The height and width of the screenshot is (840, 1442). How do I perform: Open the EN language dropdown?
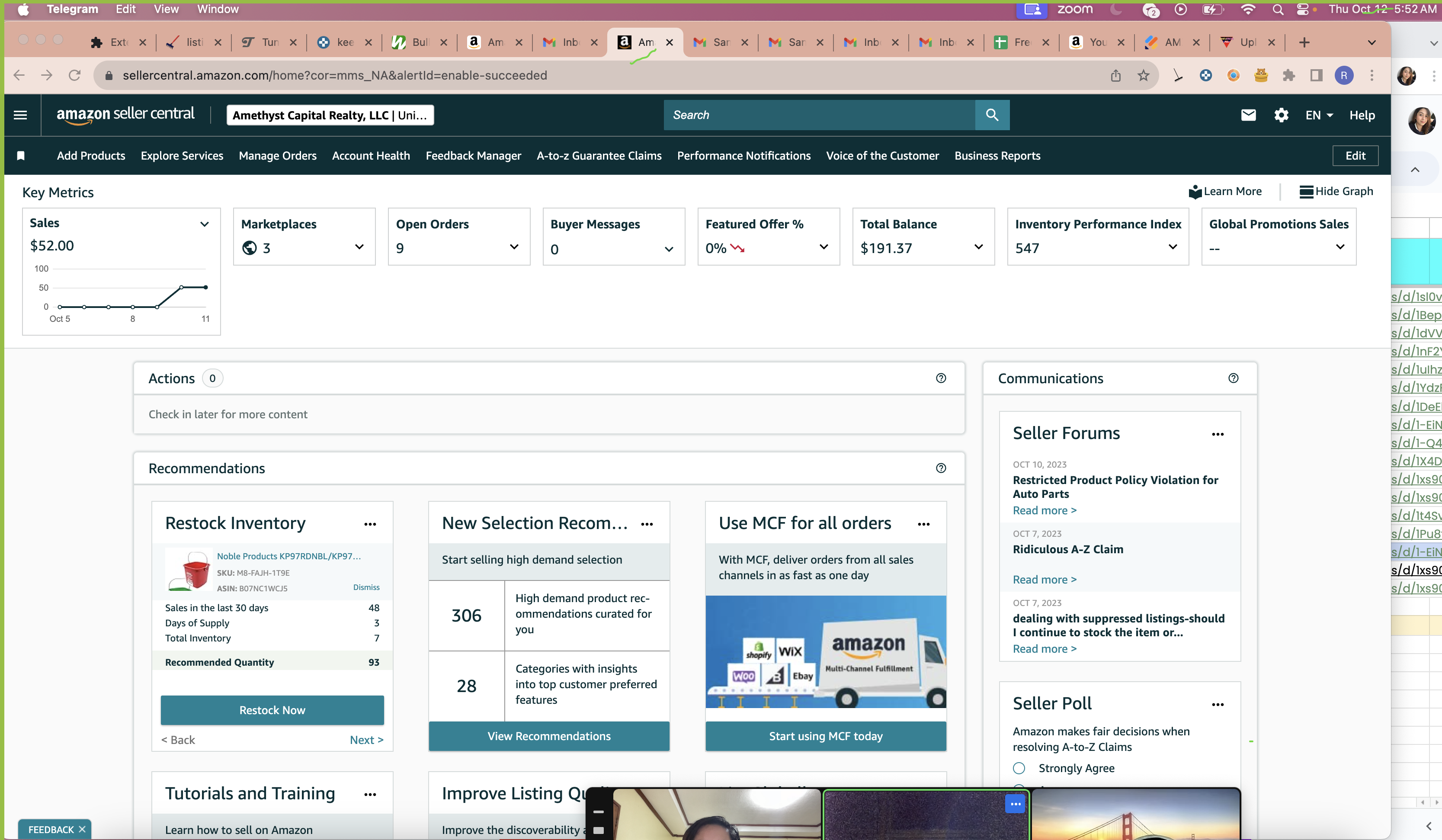click(1319, 115)
